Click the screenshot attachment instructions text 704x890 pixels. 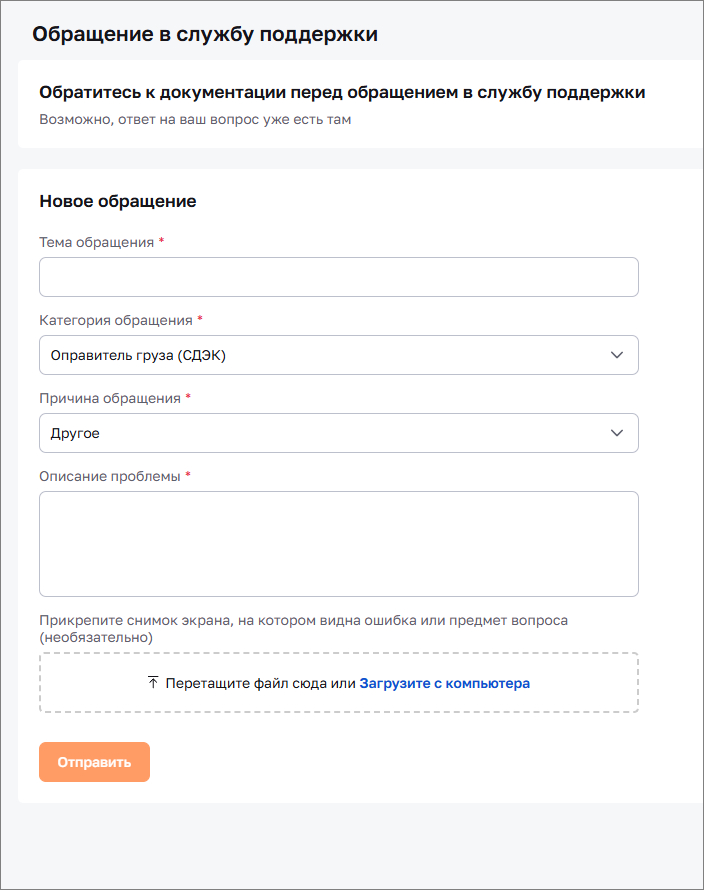pyautogui.click(x=303, y=627)
